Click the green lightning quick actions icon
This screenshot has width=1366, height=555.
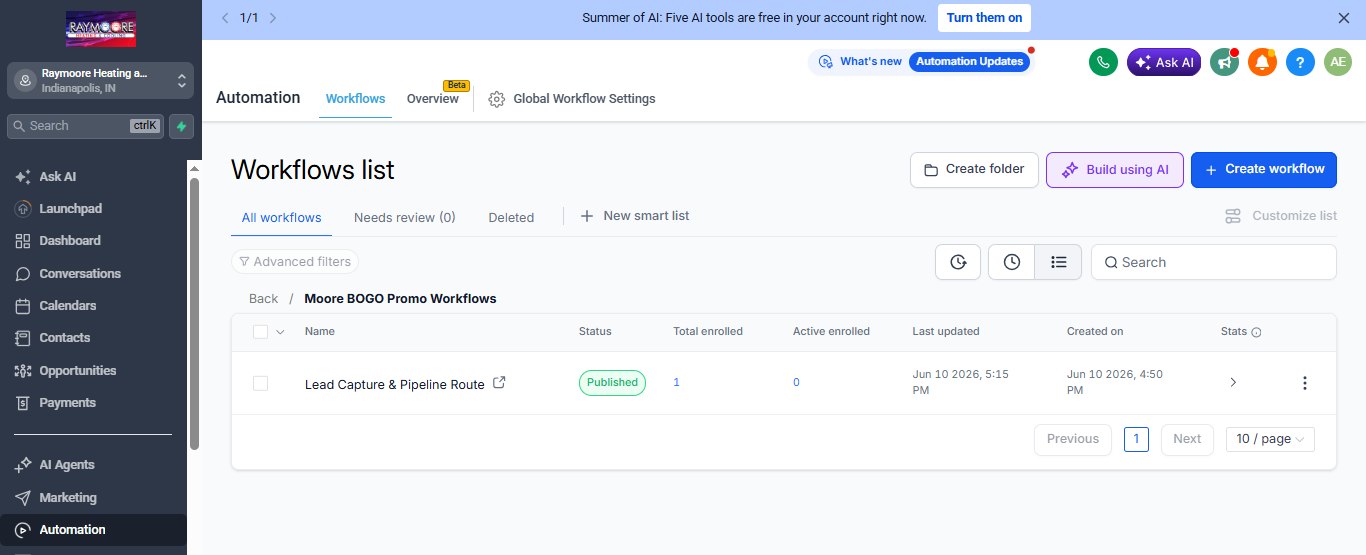pos(181,126)
